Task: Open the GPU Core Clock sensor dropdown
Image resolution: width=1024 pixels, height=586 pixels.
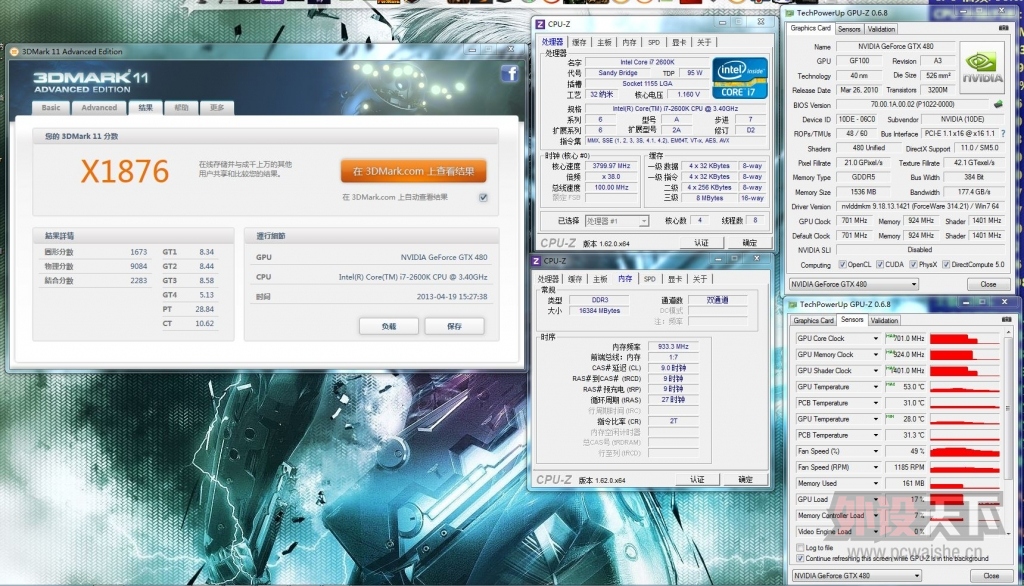Action: pyautogui.click(x=876, y=338)
